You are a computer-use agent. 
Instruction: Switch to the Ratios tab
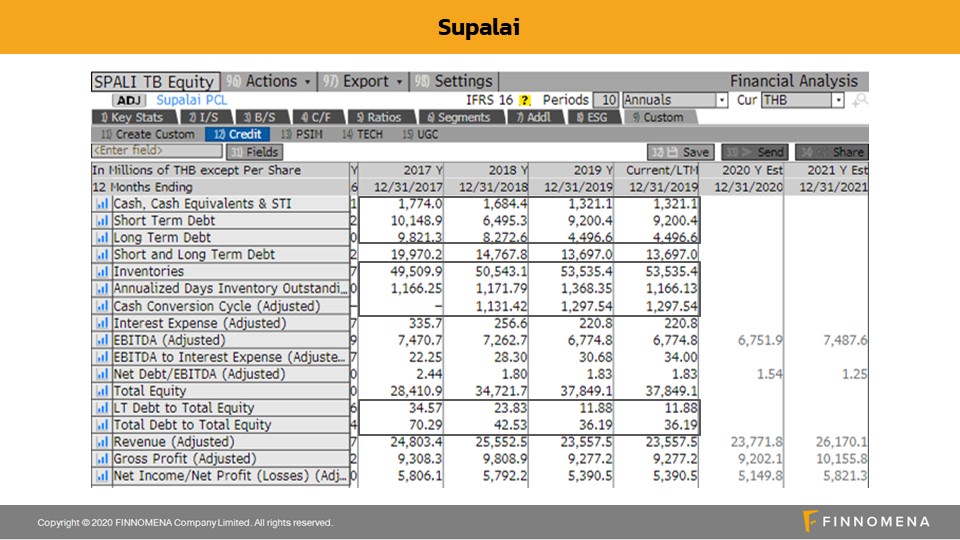coord(379,117)
